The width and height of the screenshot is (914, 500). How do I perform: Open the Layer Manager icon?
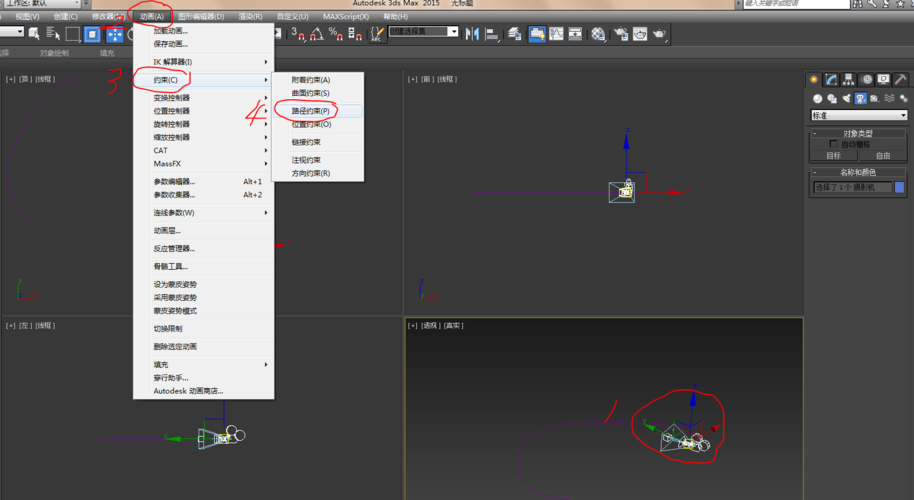pyautogui.click(x=515, y=34)
